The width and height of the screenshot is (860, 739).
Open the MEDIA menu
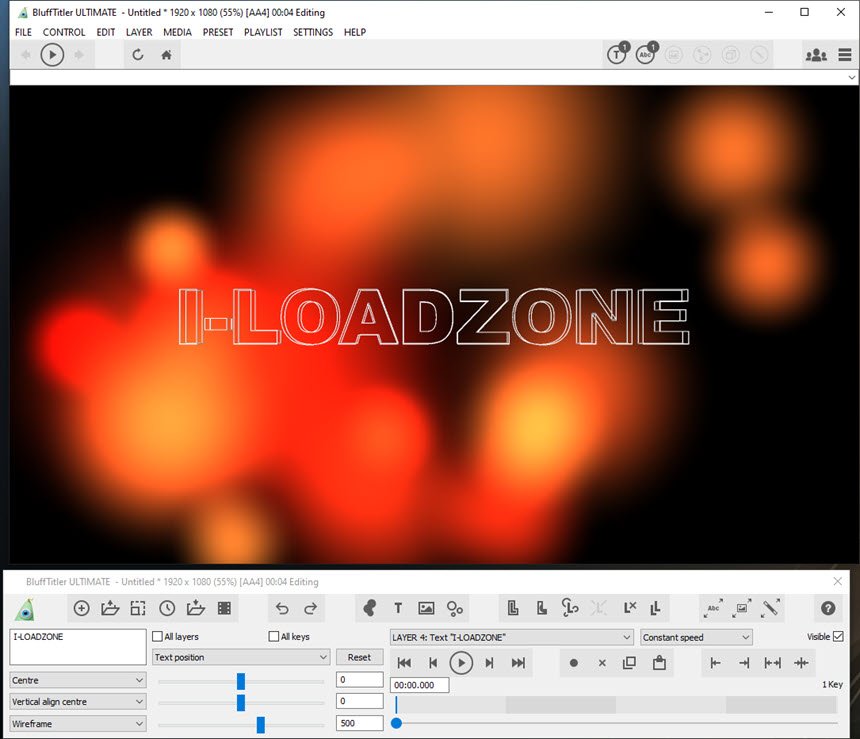click(x=177, y=32)
